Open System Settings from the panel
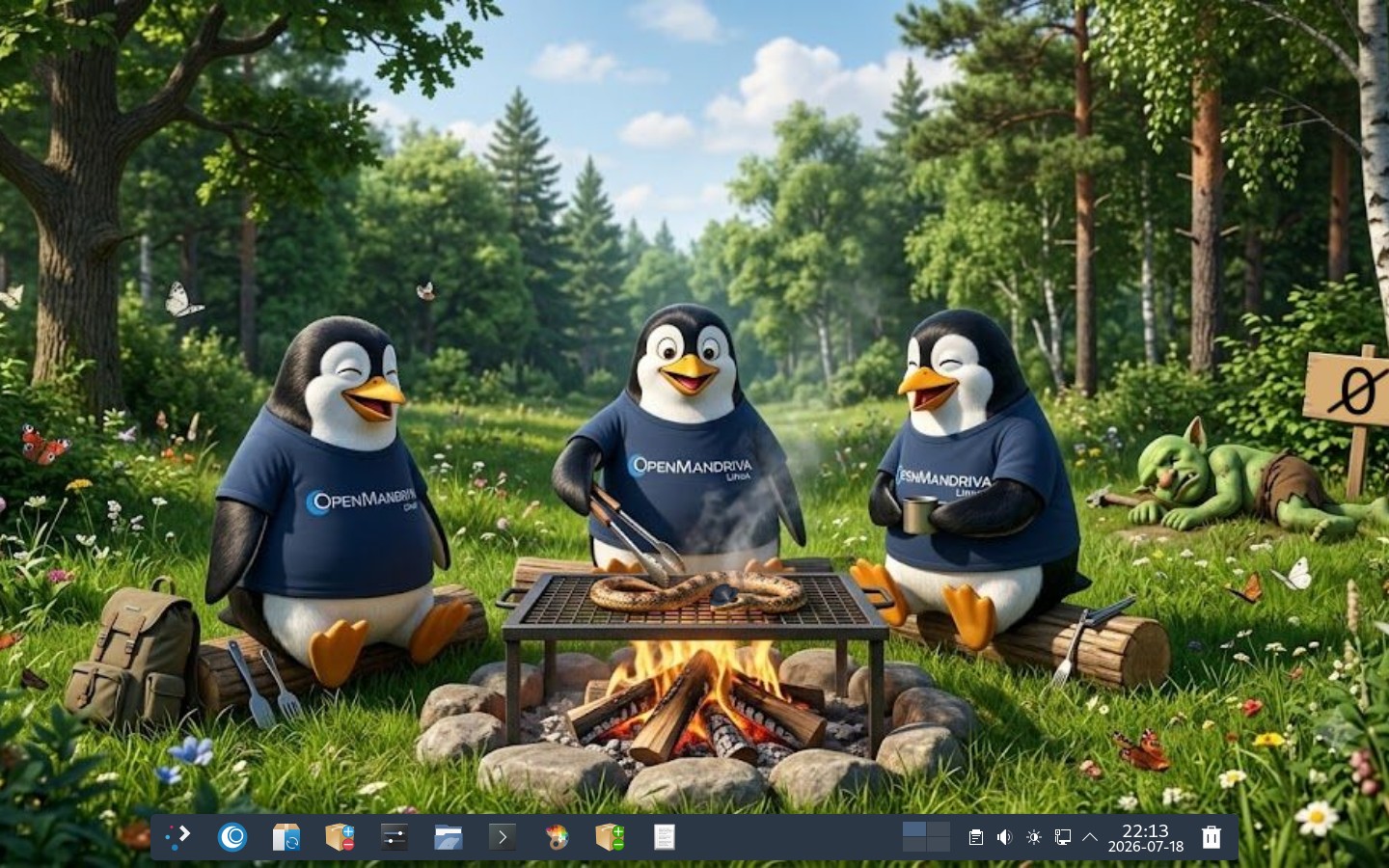This screenshot has width=1389, height=868. click(394, 837)
